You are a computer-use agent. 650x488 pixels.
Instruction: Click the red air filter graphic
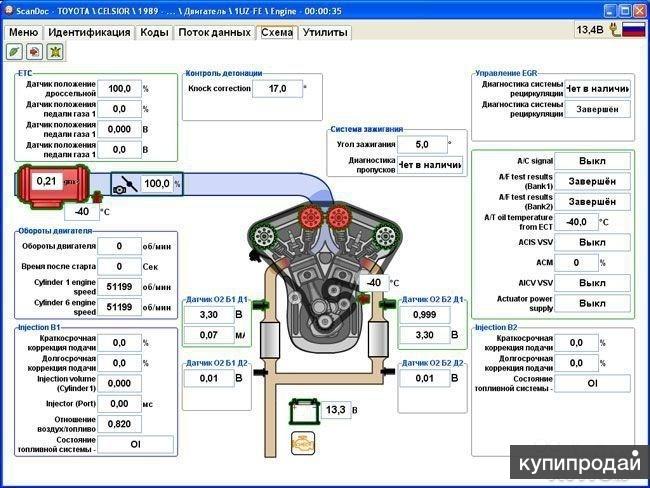(x=52, y=185)
